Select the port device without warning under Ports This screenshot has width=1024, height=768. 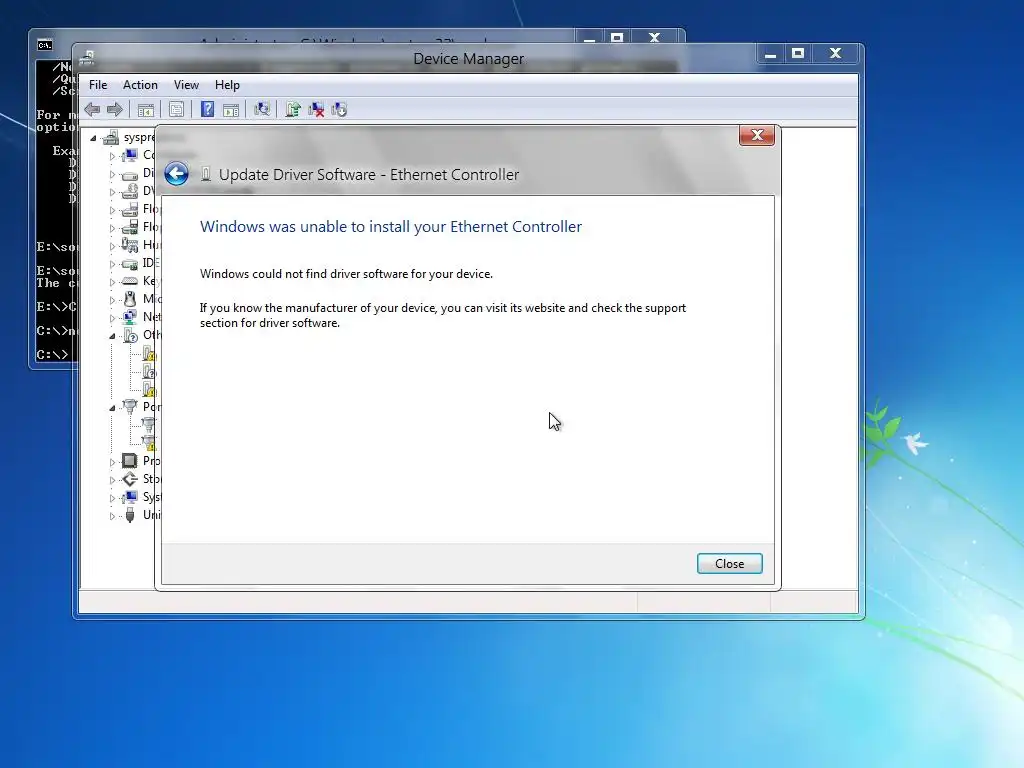coord(149,424)
